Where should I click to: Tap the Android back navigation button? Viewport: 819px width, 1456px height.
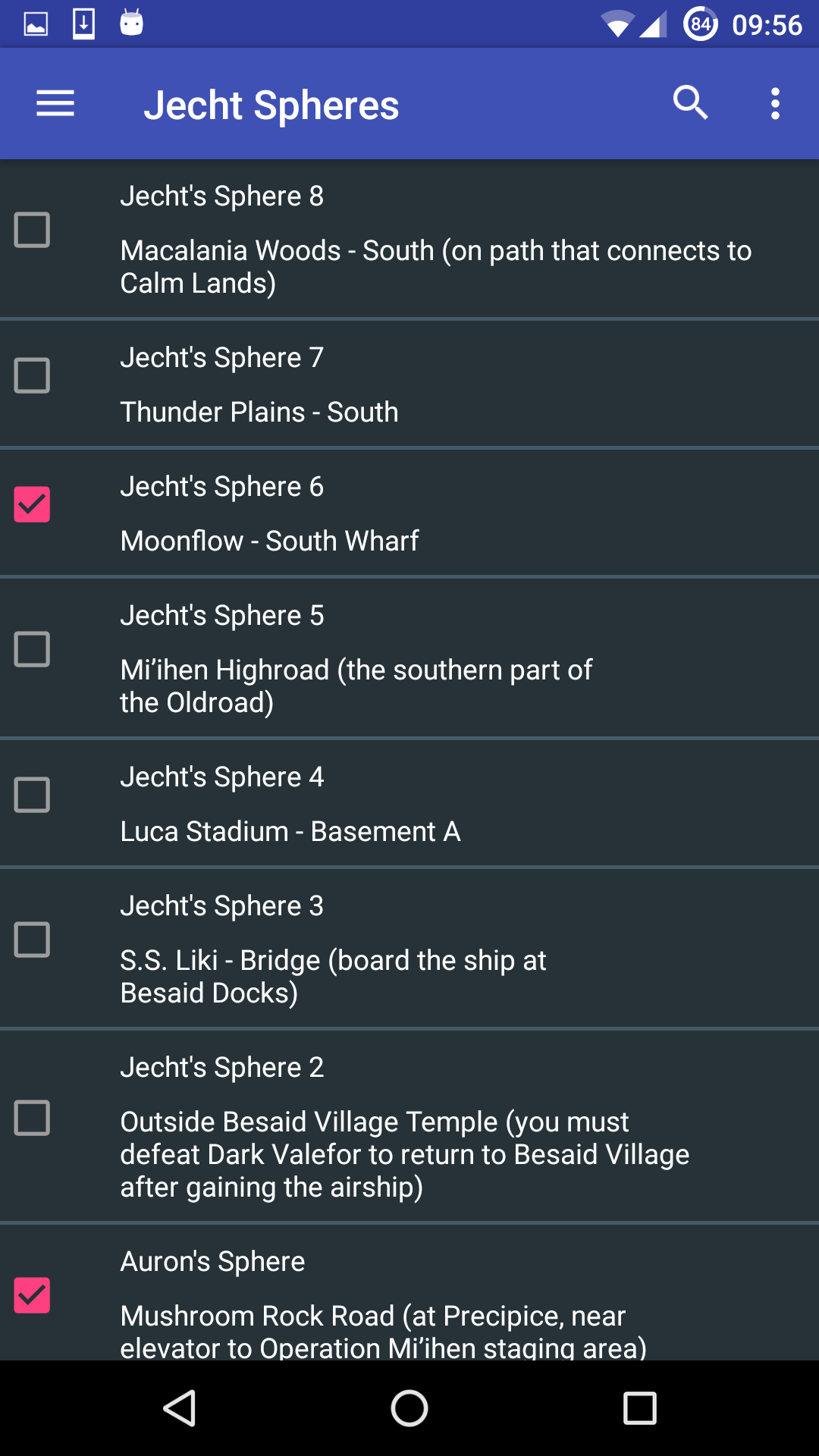pyautogui.click(x=180, y=1408)
